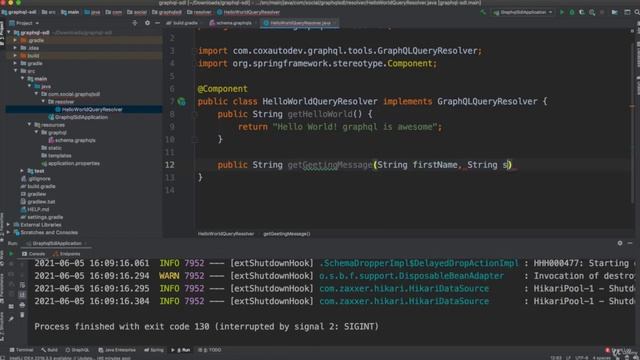Click 'resolver' in navigation breadcrumb bar
Viewport: 640px width, 360px height.
pos(200,13)
